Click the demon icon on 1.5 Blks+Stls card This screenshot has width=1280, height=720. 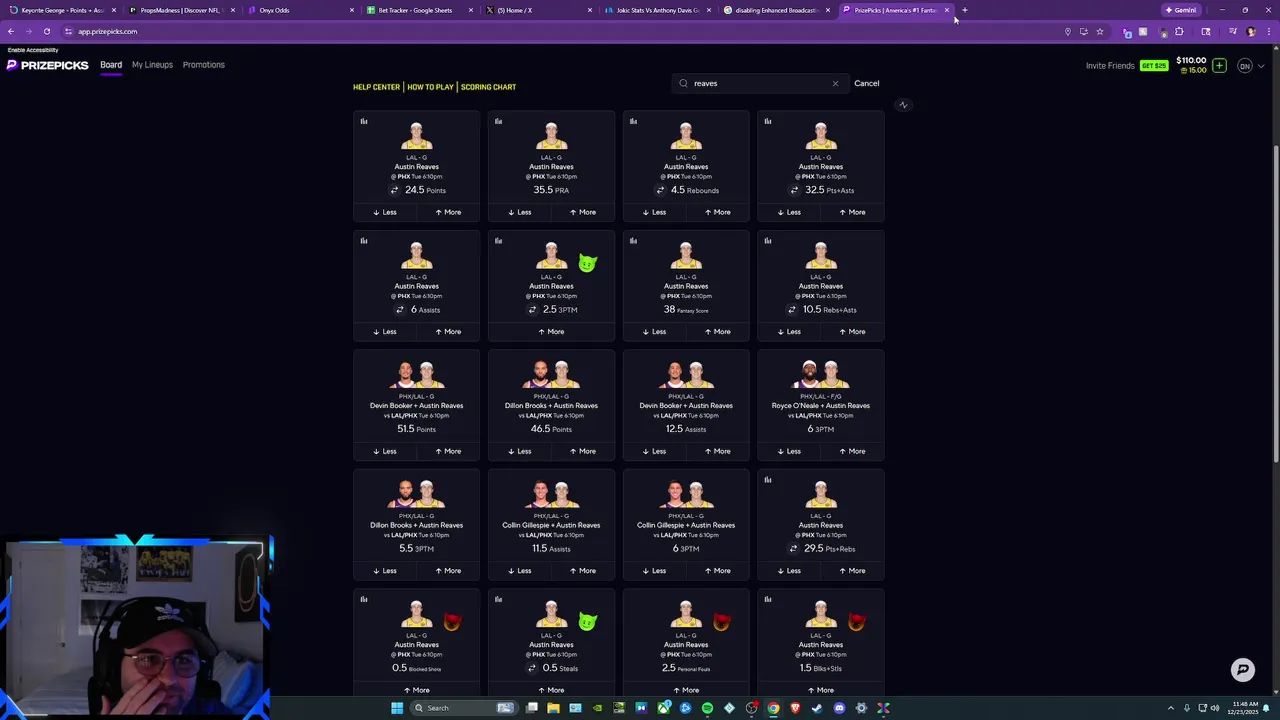856,622
